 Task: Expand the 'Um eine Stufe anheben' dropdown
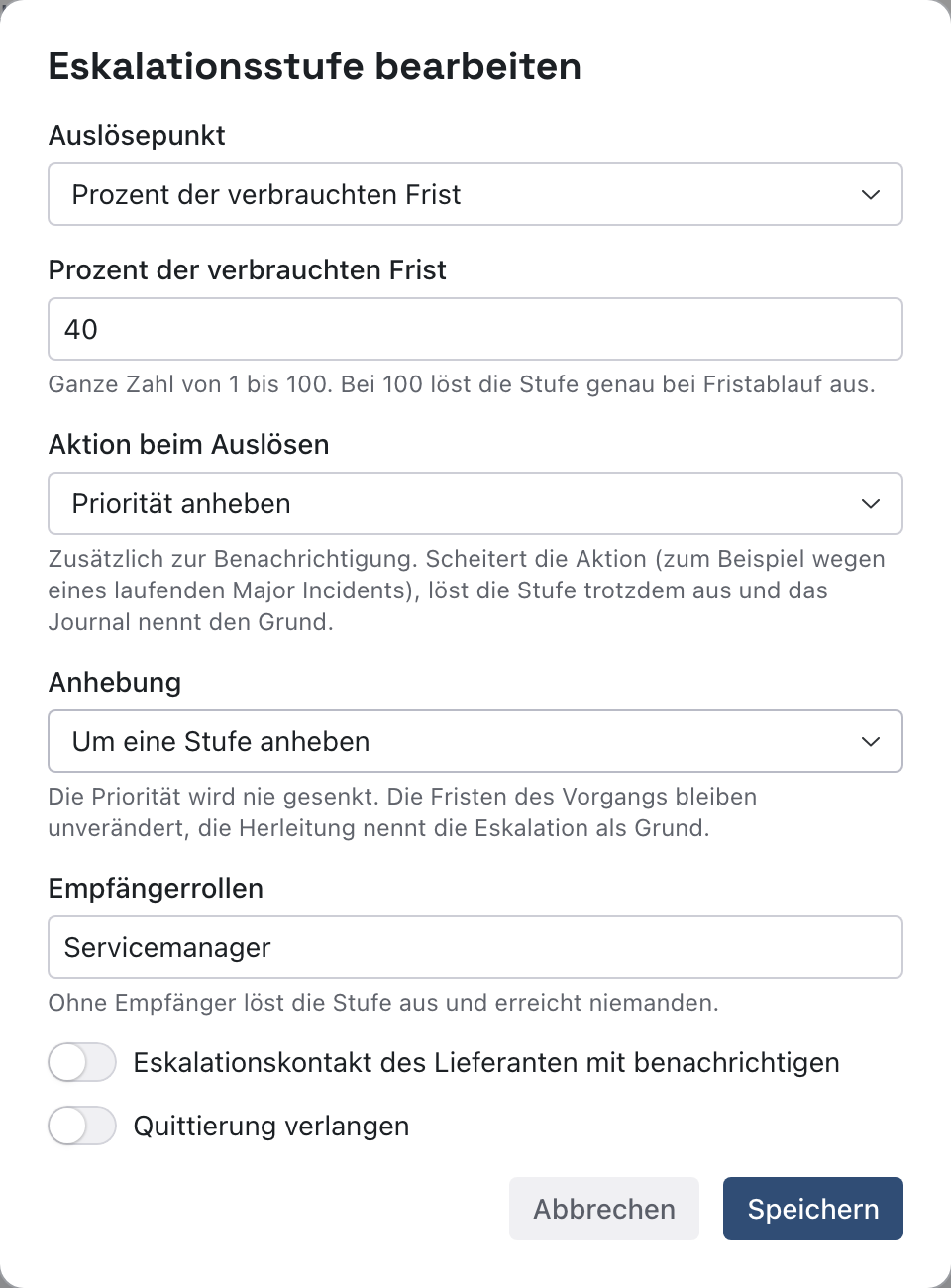(475, 741)
